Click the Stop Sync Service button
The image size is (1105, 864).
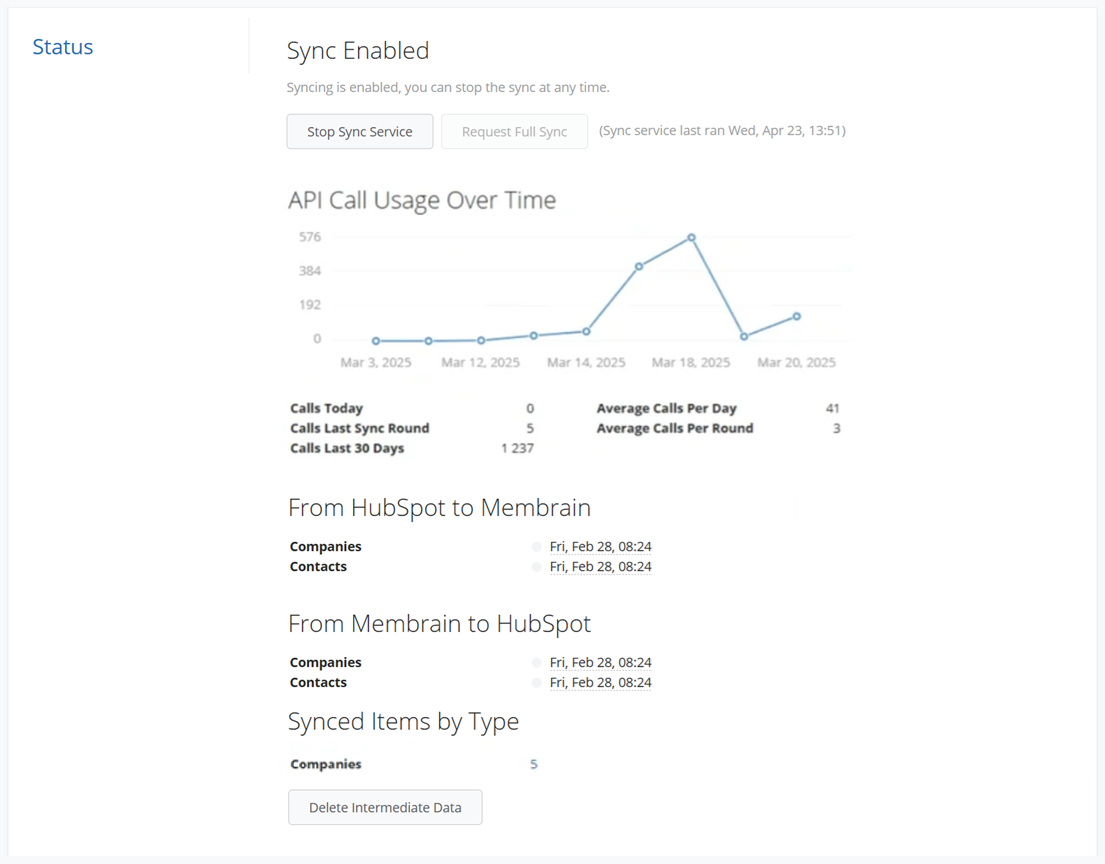[x=359, y=132]
